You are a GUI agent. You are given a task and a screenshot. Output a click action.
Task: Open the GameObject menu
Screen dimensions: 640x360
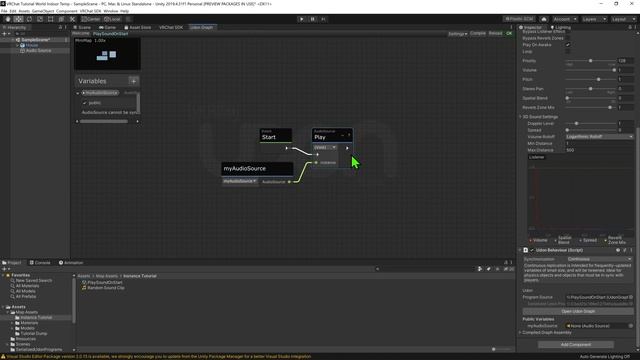pyautogui.click(x=43, y=11)
